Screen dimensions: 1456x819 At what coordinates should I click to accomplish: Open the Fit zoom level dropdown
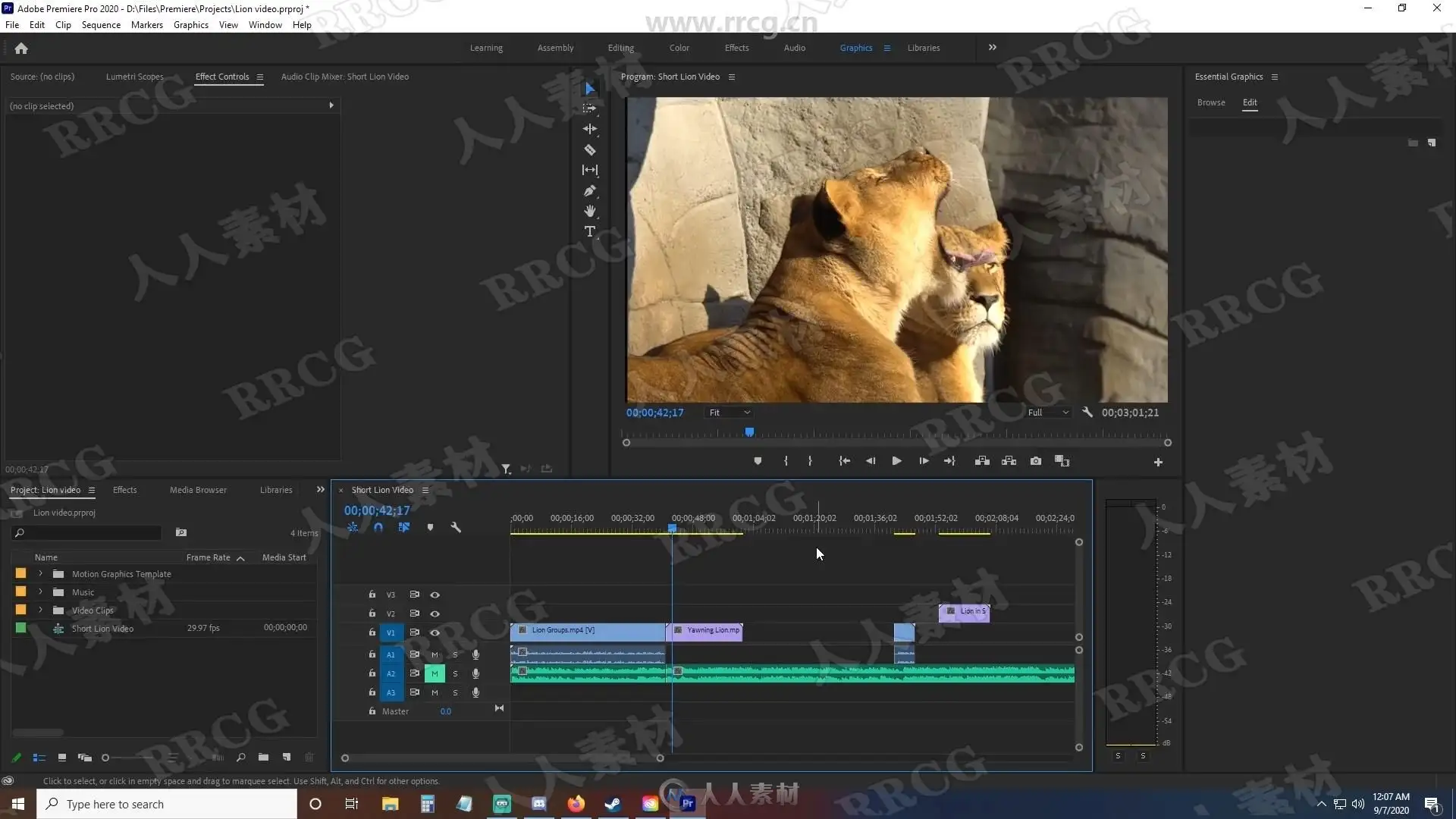coord(729,413)
